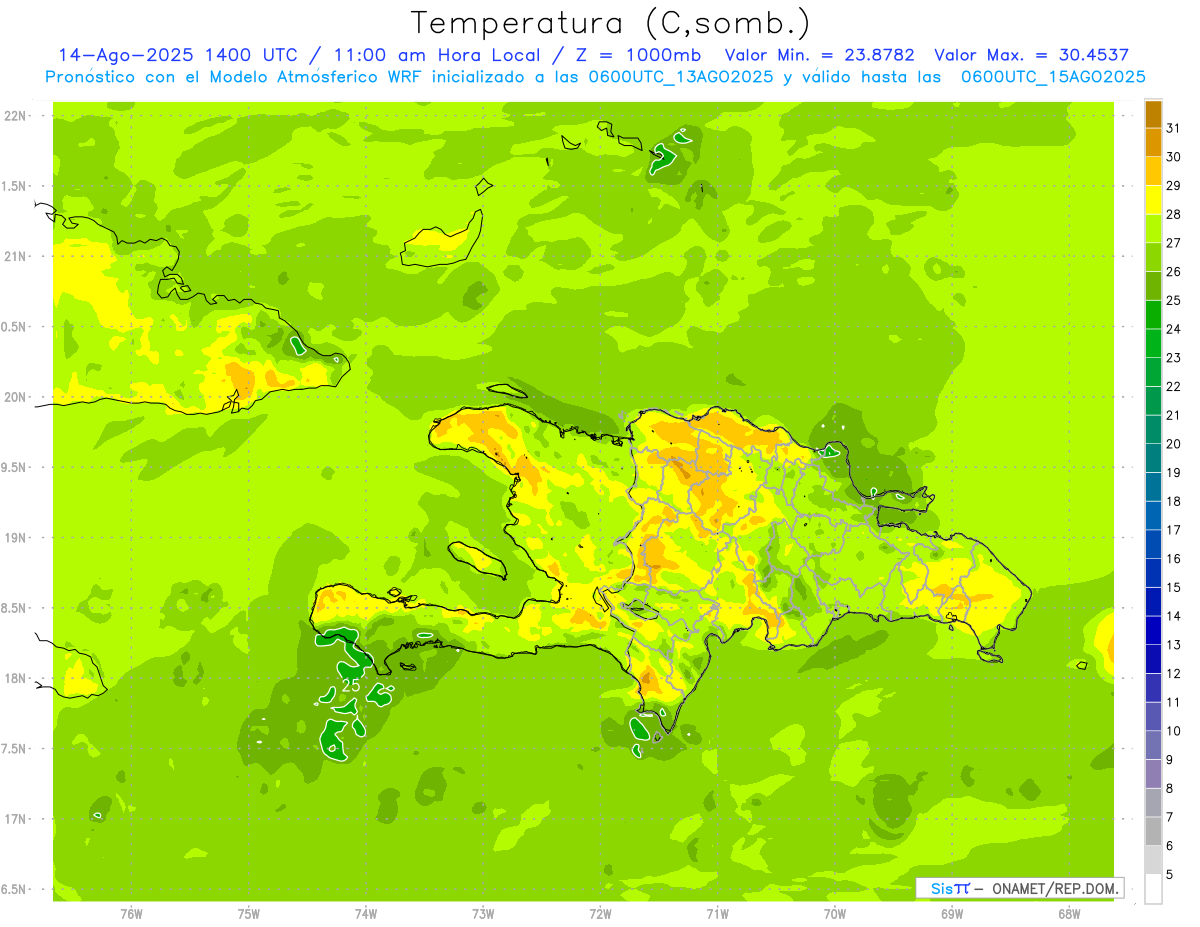Screen dimensions: 1200x927
Task: Click the "0600UTC_15AGO2025" valid-until time
Action: [x=1053, y=77]
